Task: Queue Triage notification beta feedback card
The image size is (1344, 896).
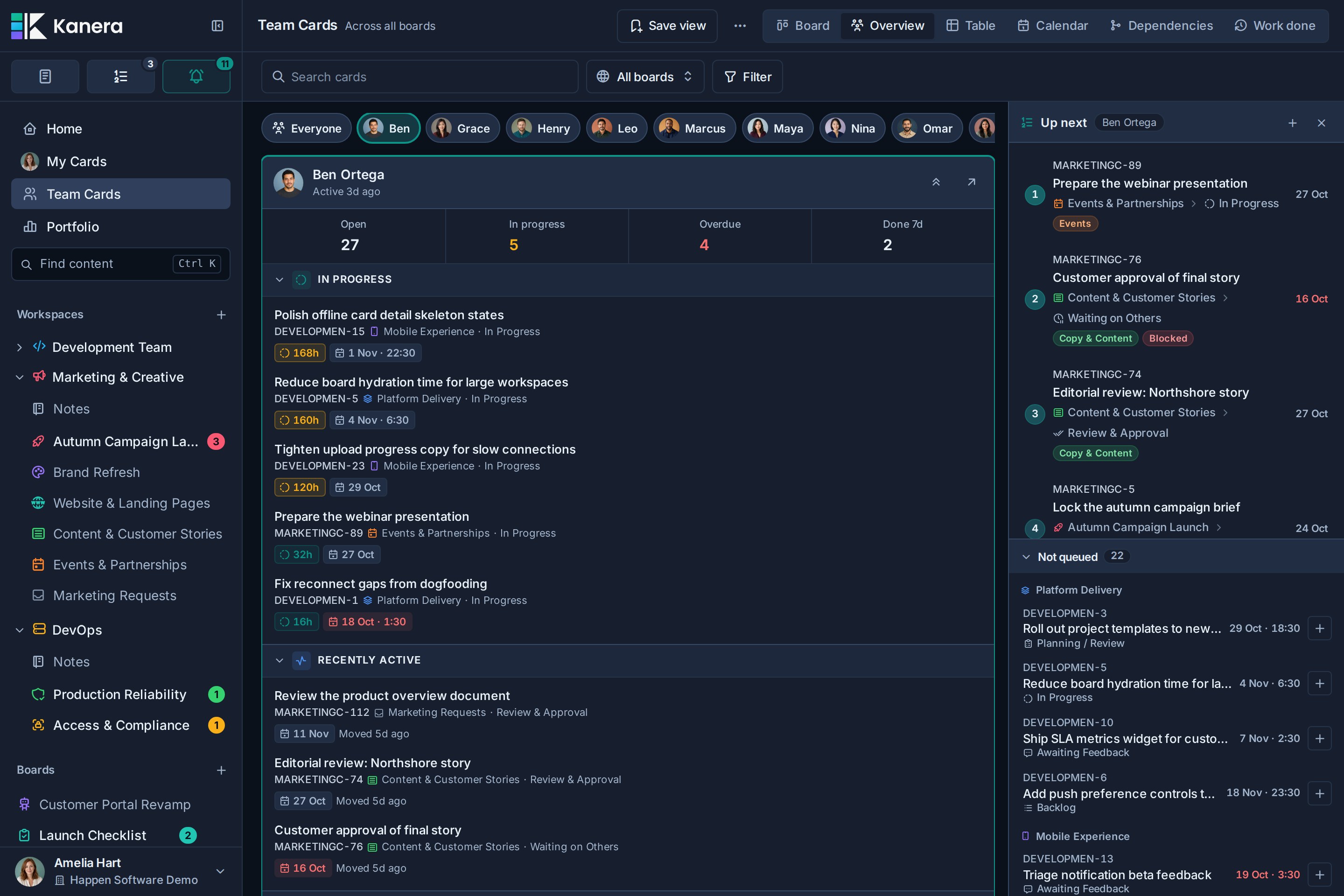Action: (x=1319, y=875)
